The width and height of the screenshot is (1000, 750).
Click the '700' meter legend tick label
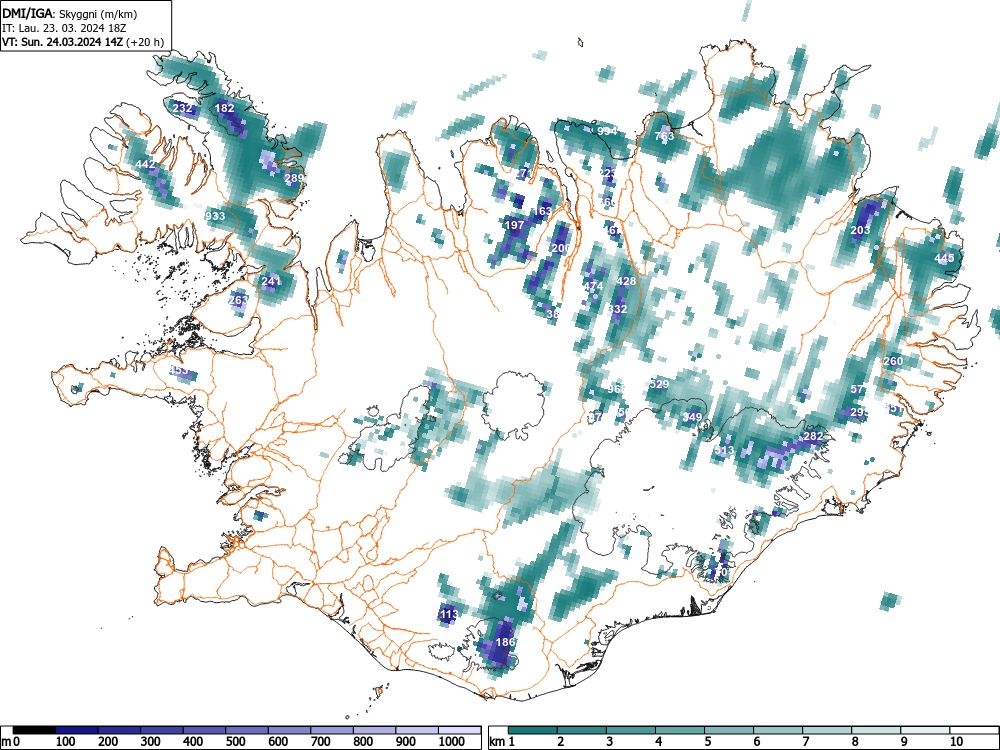coord(320,742)
